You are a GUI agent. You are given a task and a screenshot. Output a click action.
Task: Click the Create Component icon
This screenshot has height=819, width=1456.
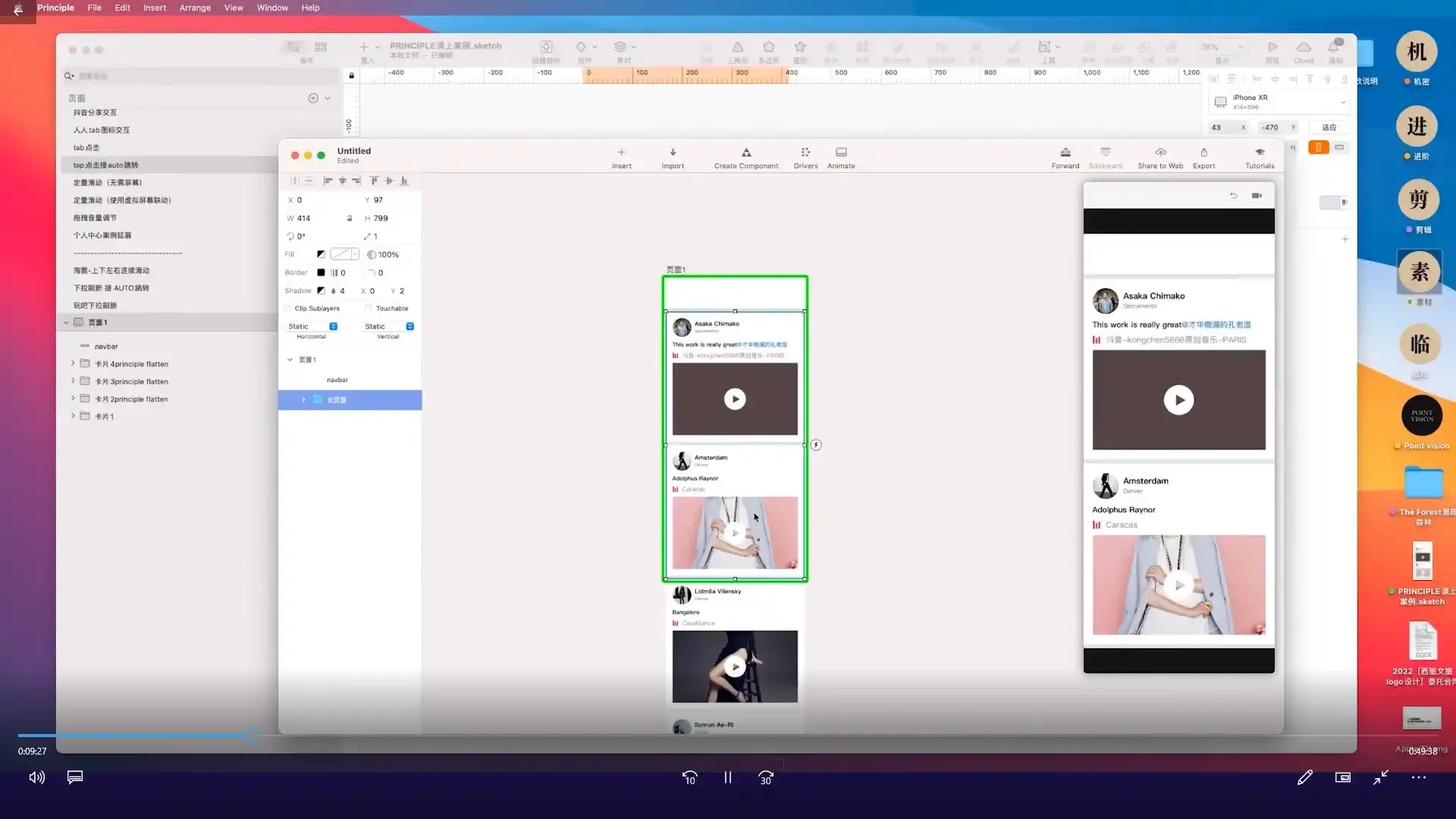click(746, 152)
